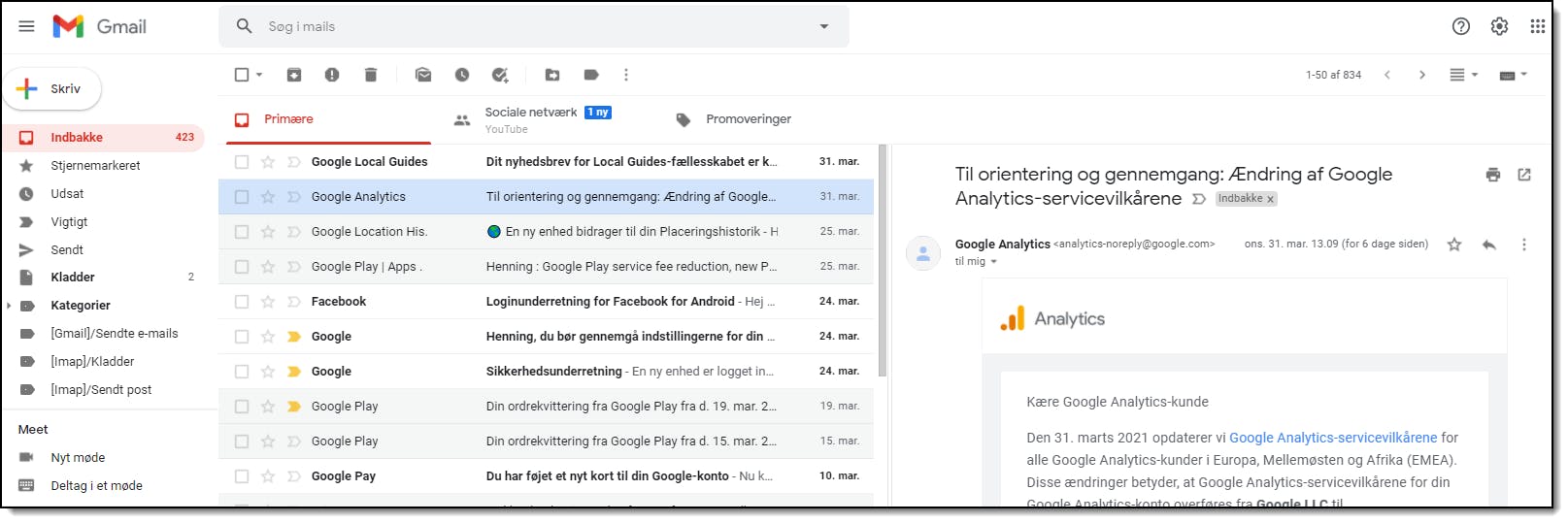This screenshot has height=523, width=1568.
Task: Open the Help question mark icon
Action: (1461, 26)
